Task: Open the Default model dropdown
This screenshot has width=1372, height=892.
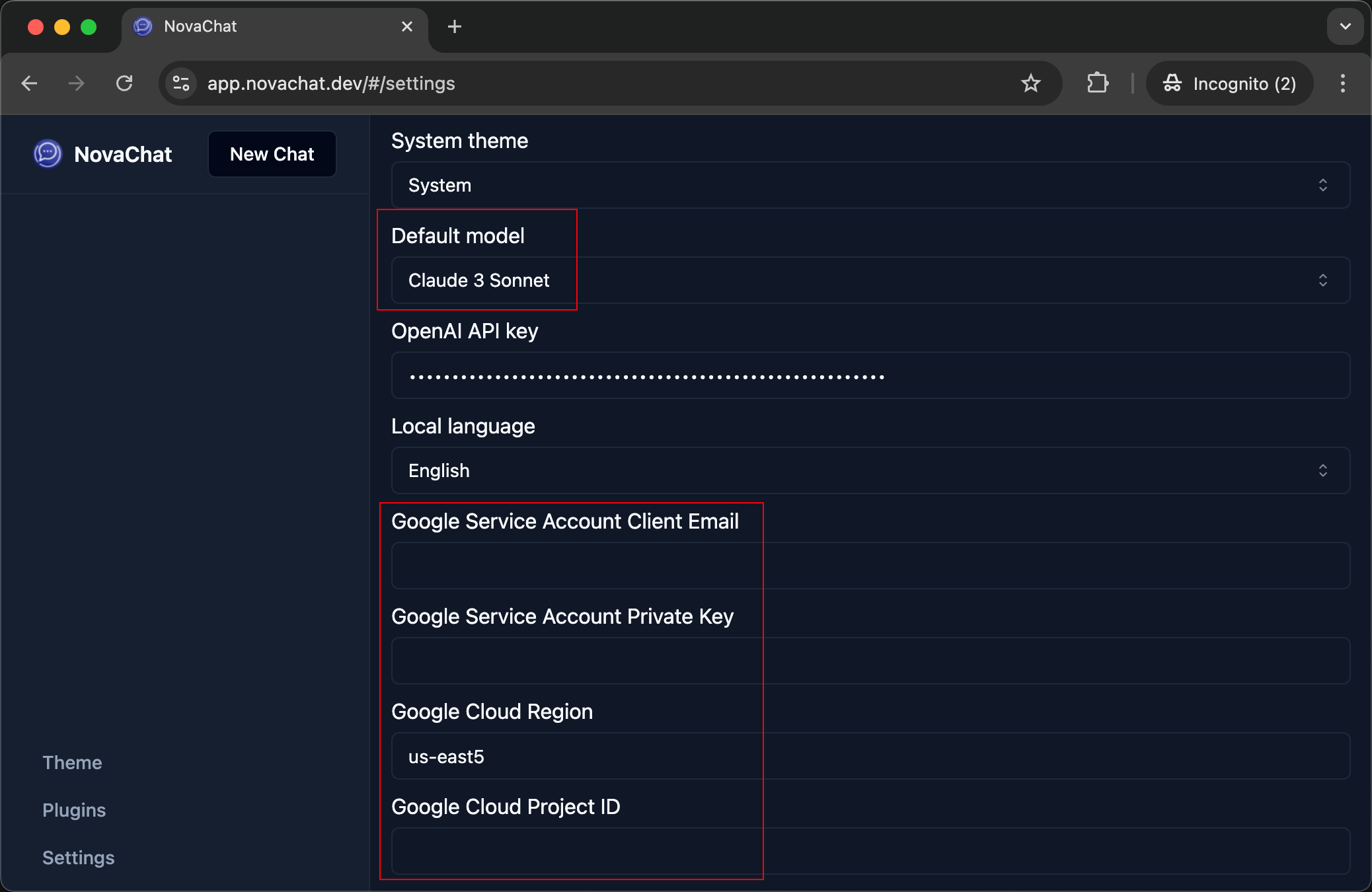Action: coord(870,280)
